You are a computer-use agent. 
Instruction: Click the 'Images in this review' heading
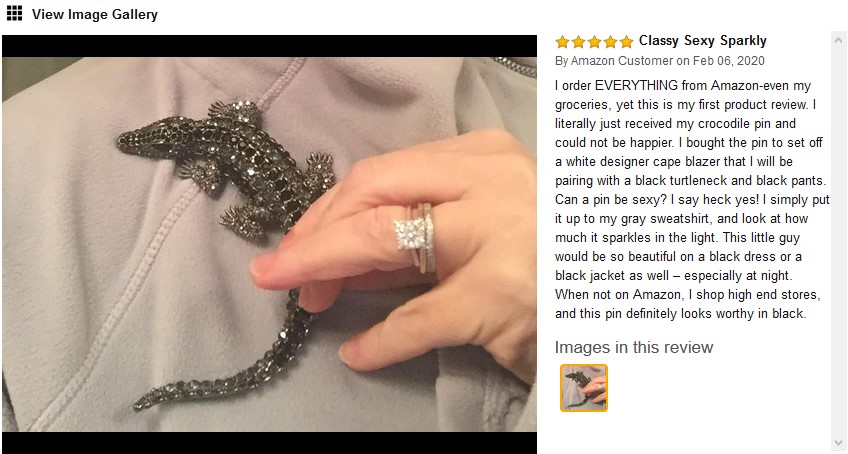[x=634, y=347]
